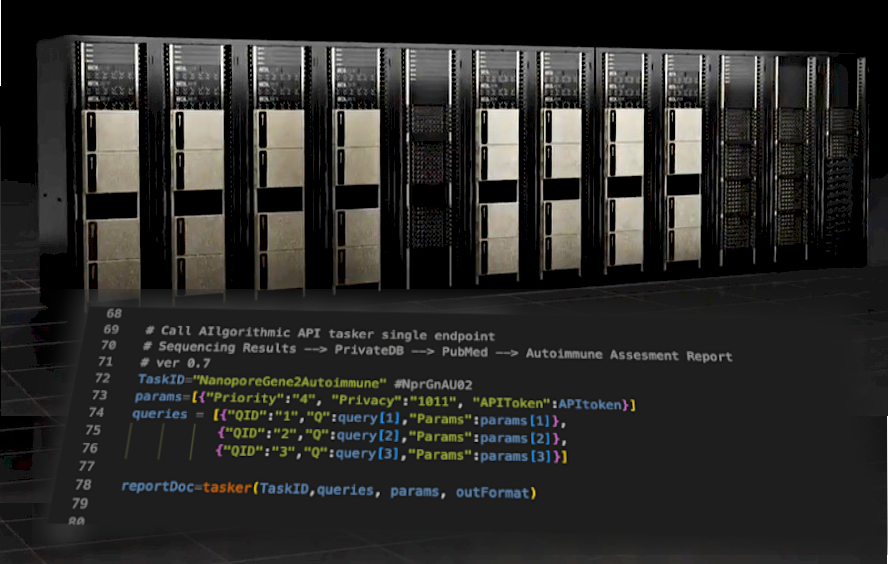Click query[1] on line 74
Viewport: 888px width, 564px height.
pyautogui.click(x=369, y=418)
